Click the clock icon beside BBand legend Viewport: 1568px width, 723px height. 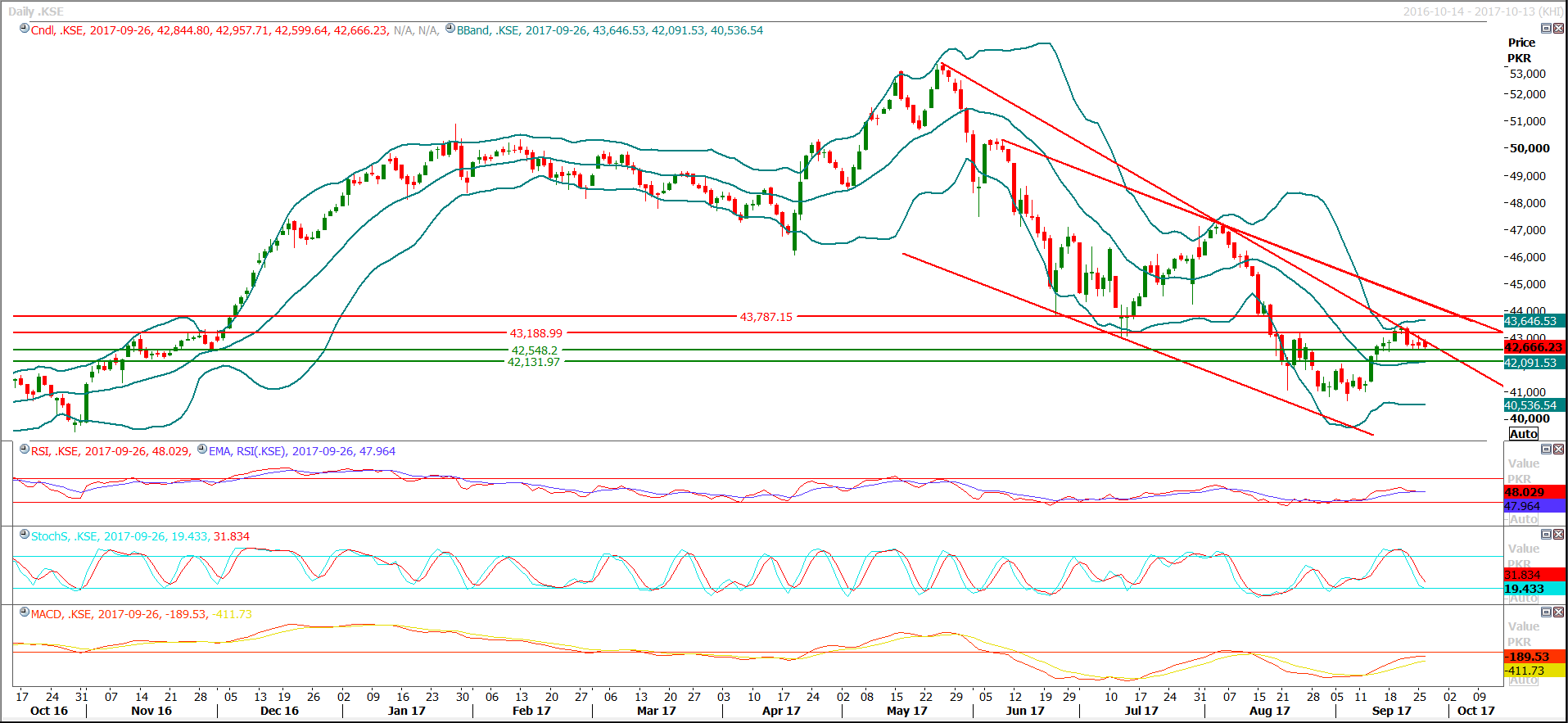click(450, 29)
